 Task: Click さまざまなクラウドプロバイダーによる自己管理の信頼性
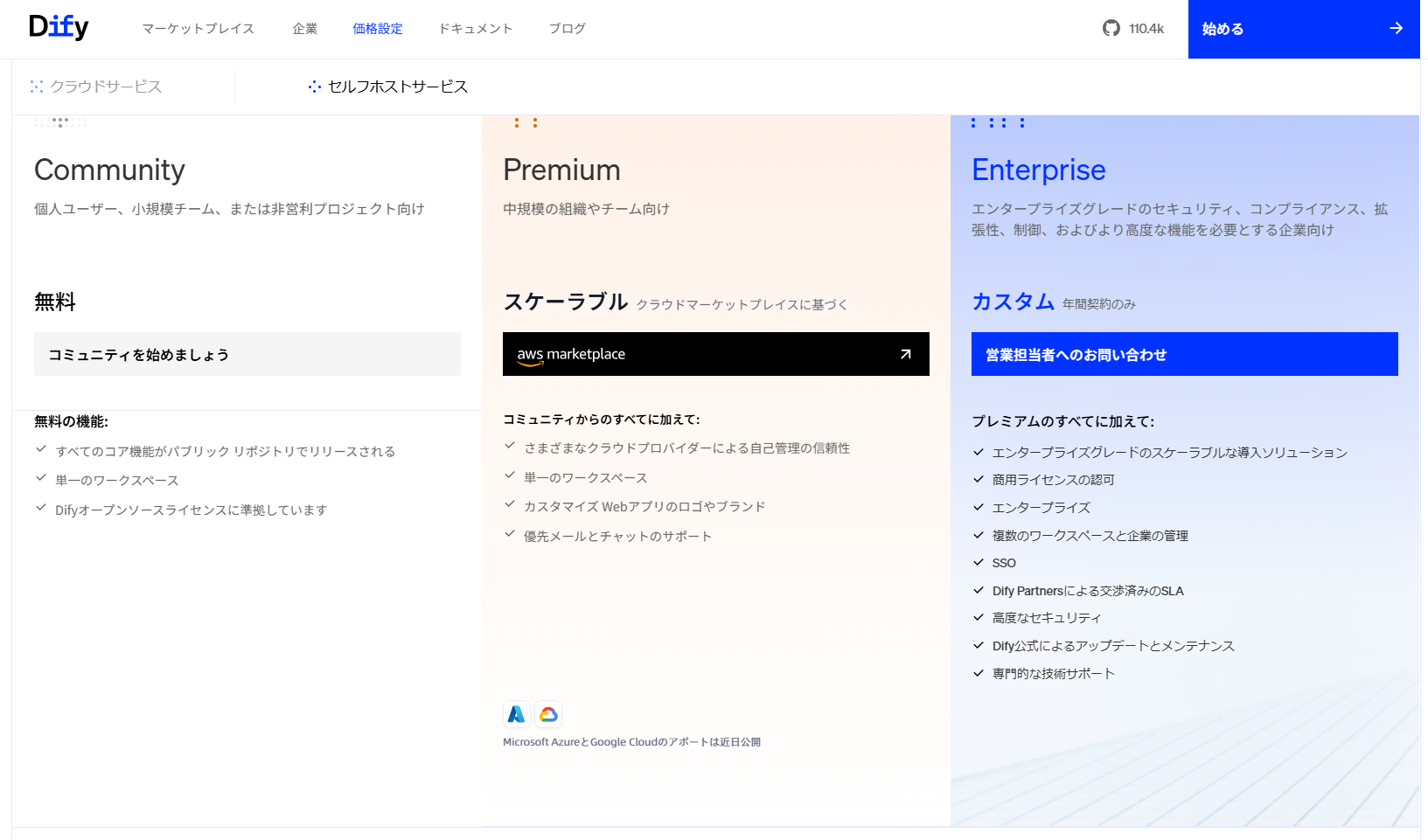tap(687, 448)
